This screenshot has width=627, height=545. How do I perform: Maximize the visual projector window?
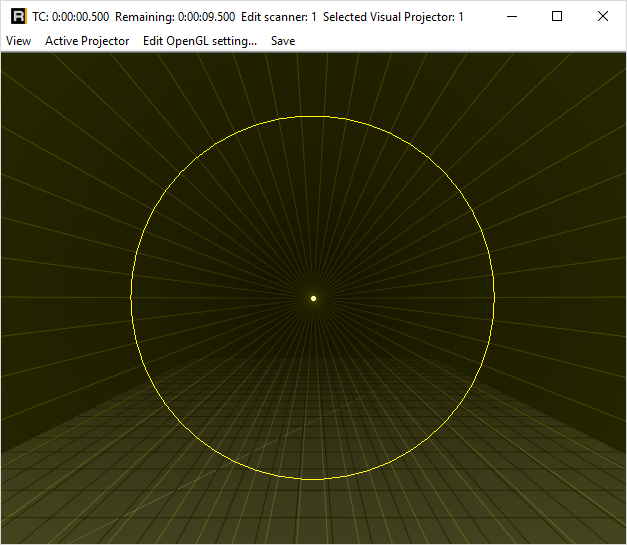coord(557,16)
